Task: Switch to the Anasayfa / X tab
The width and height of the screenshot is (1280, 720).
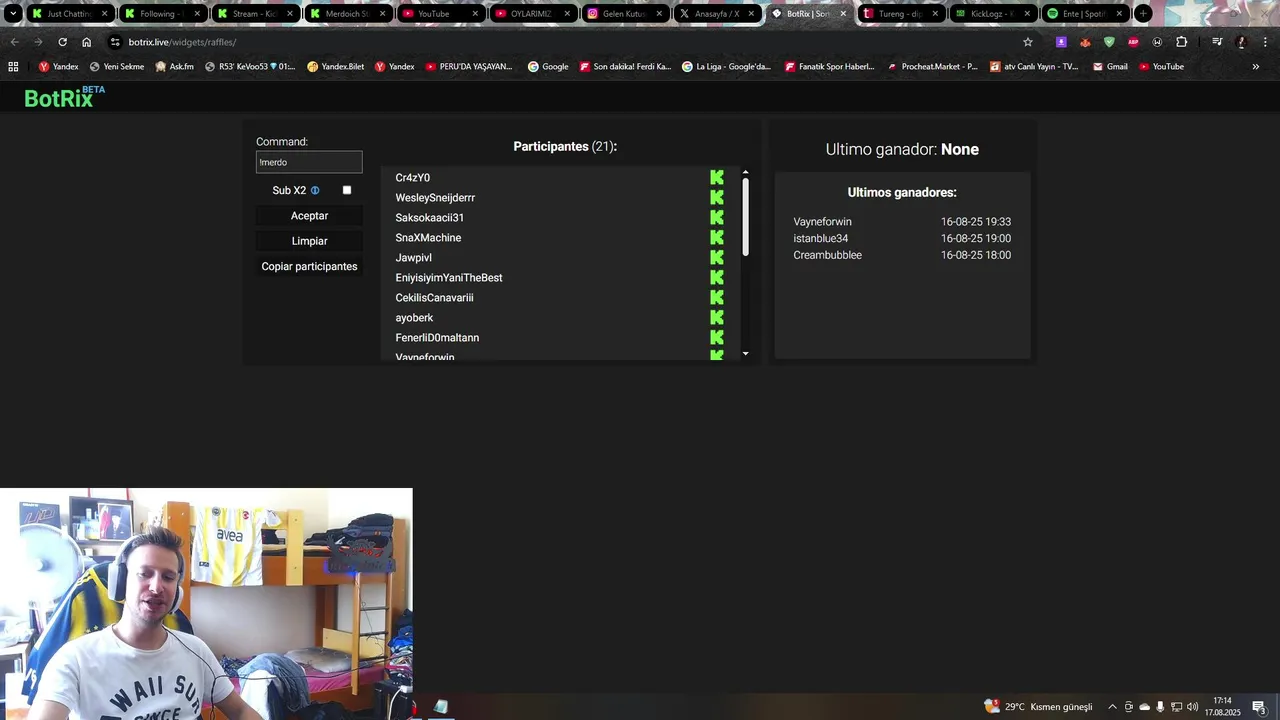Action: point(716,14)
